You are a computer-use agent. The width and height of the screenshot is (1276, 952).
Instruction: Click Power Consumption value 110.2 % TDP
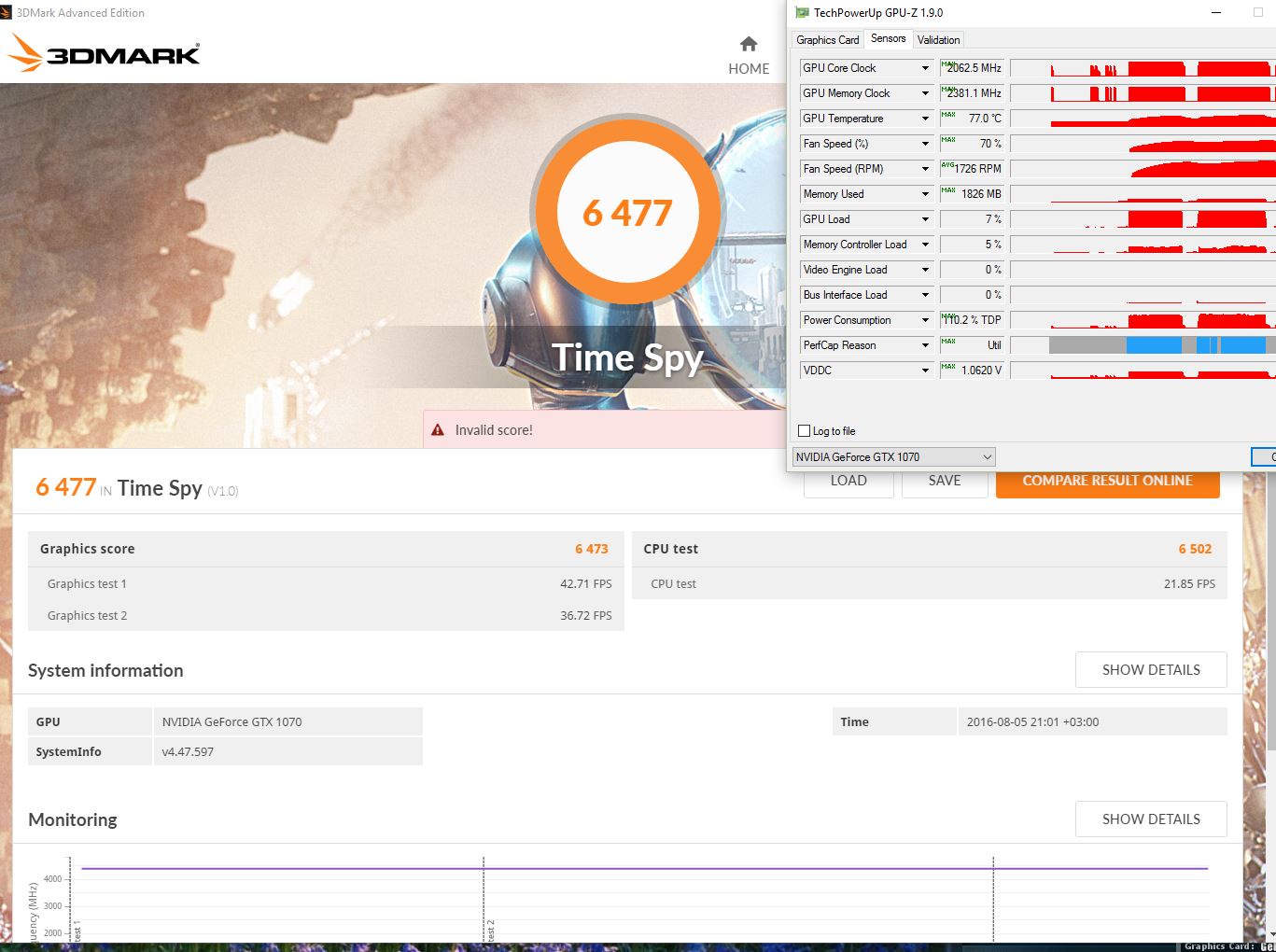[972, 320]
